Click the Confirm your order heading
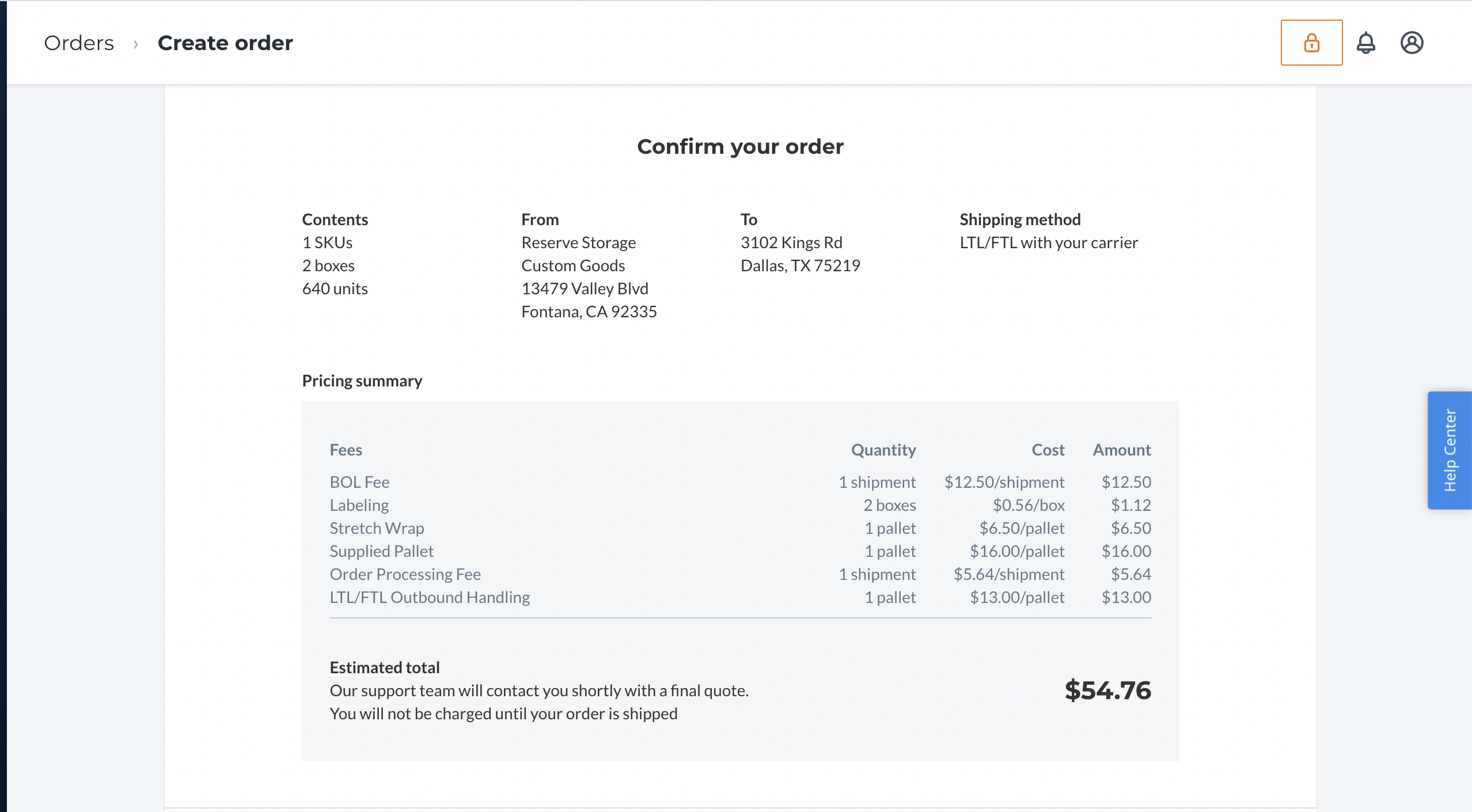The width and height of the screenshot is (1472, 812). coord(740,146)
